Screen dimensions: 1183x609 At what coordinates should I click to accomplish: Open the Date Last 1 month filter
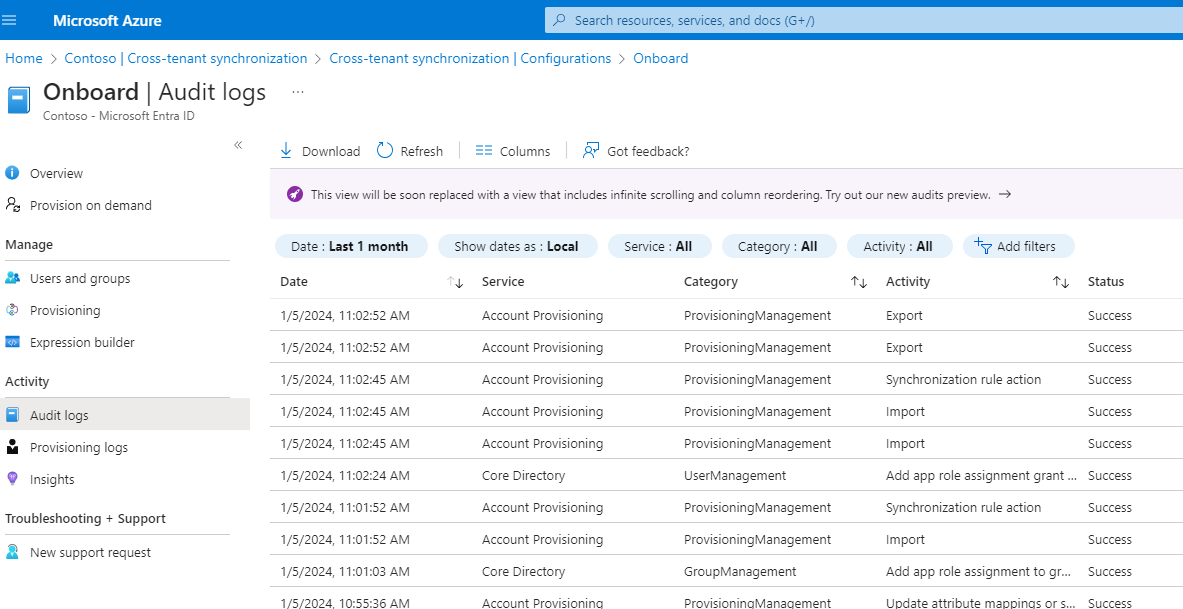pyautogui.click(x=351, y=246)
